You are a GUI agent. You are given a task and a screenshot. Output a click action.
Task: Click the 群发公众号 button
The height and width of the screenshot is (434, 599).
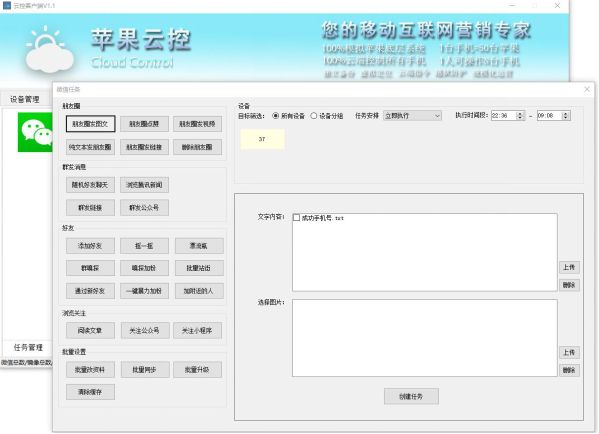(144, 208)
